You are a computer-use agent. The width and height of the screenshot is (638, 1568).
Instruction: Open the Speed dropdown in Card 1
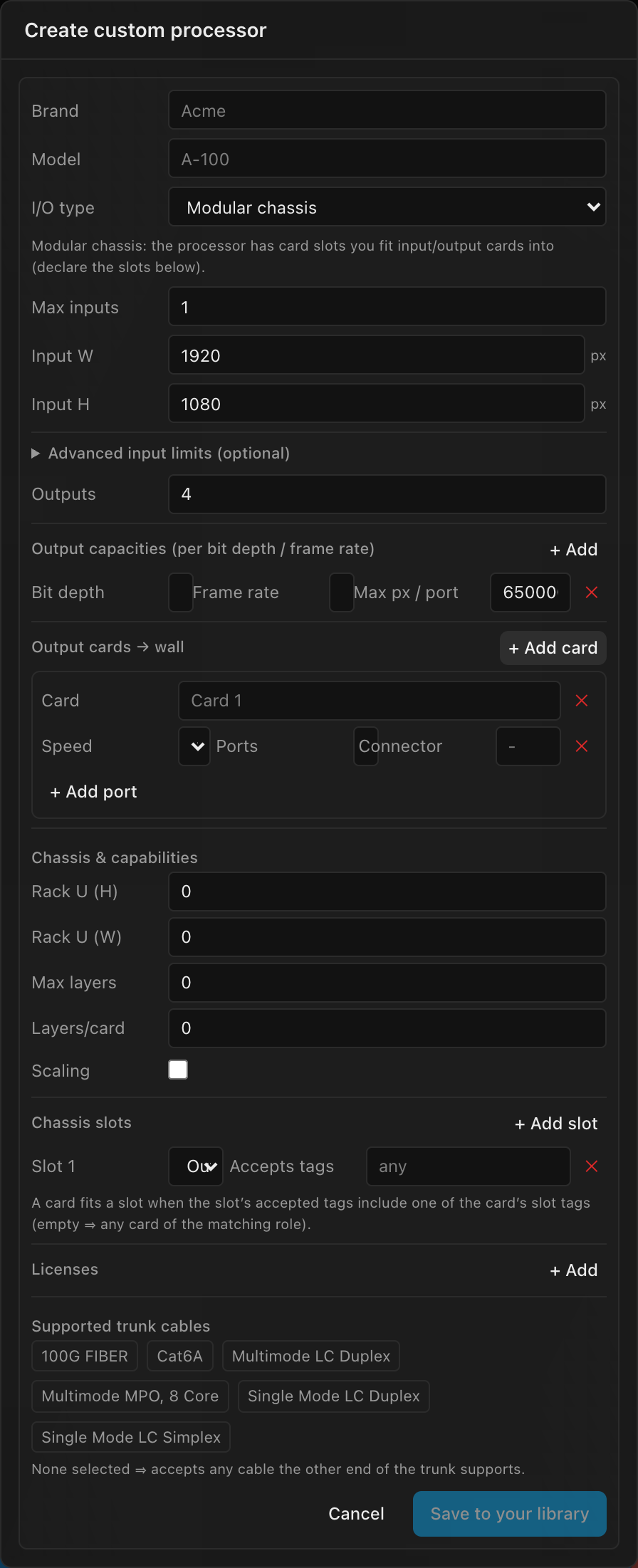[194, 746]
